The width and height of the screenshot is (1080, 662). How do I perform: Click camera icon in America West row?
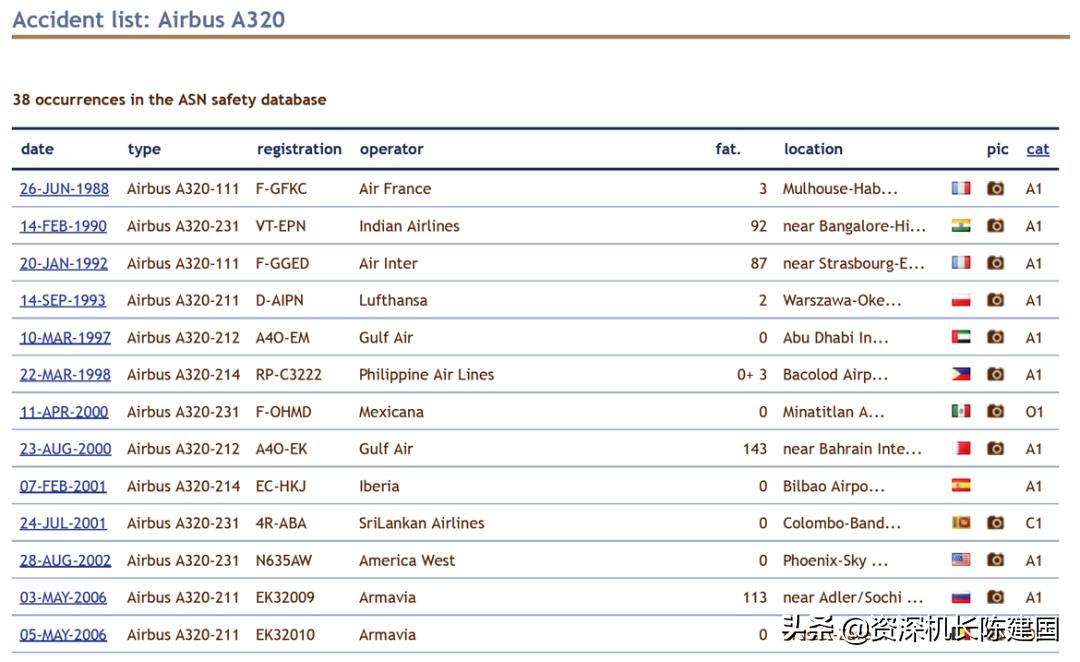click(x=995, y=560)
